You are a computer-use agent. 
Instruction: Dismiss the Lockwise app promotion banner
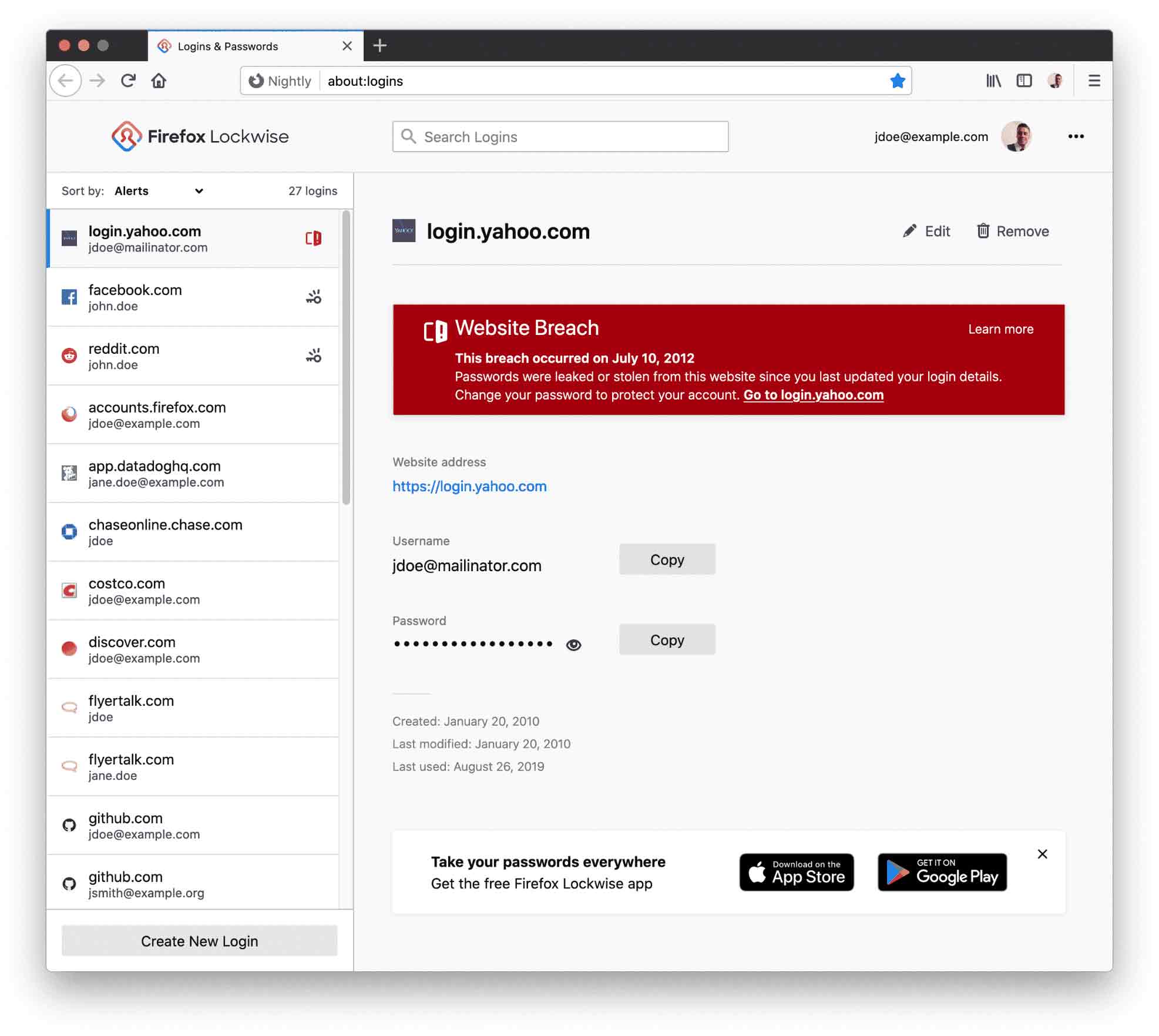[x=1043, y=854]
